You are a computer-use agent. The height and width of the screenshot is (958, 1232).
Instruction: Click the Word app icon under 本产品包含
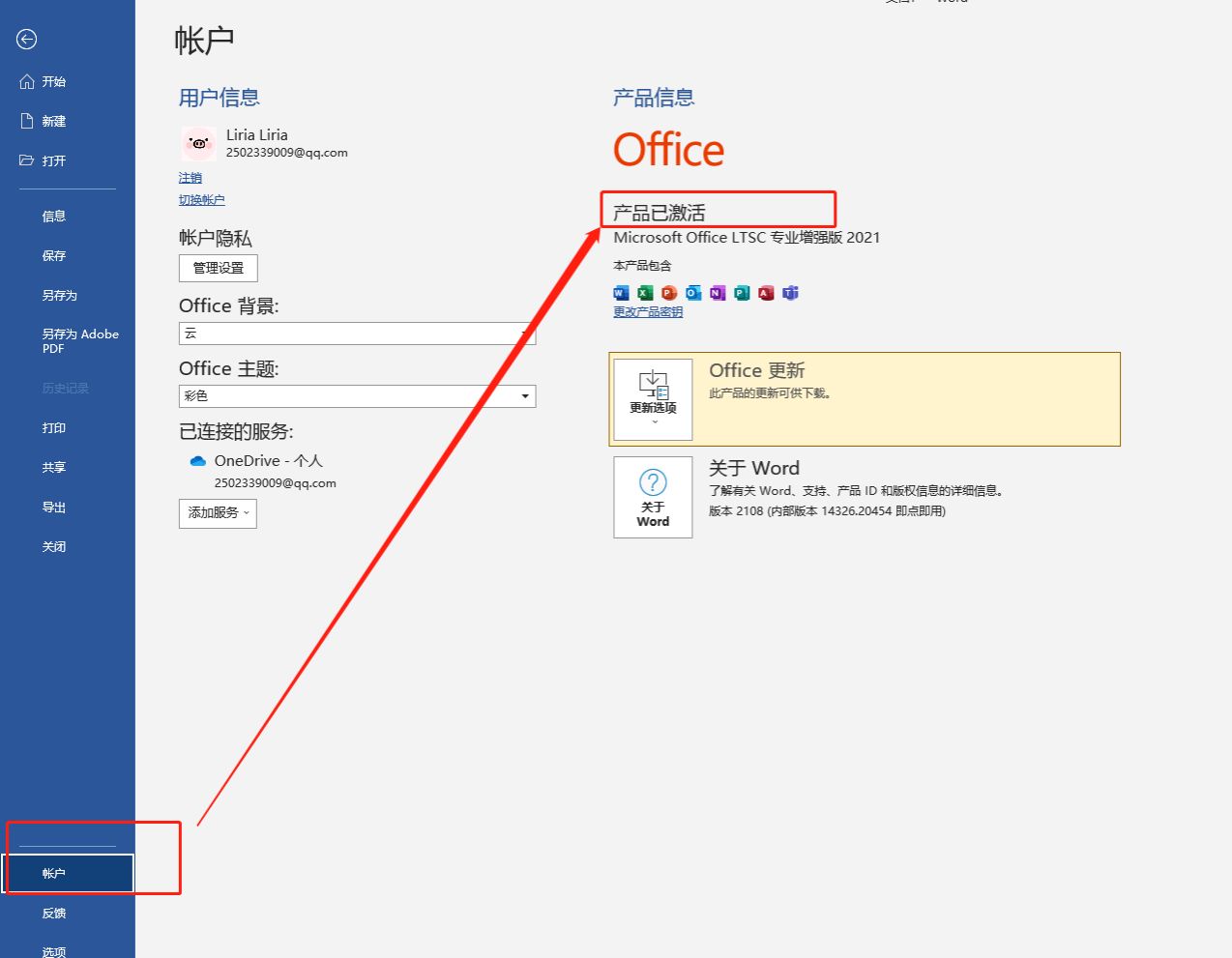621,293
